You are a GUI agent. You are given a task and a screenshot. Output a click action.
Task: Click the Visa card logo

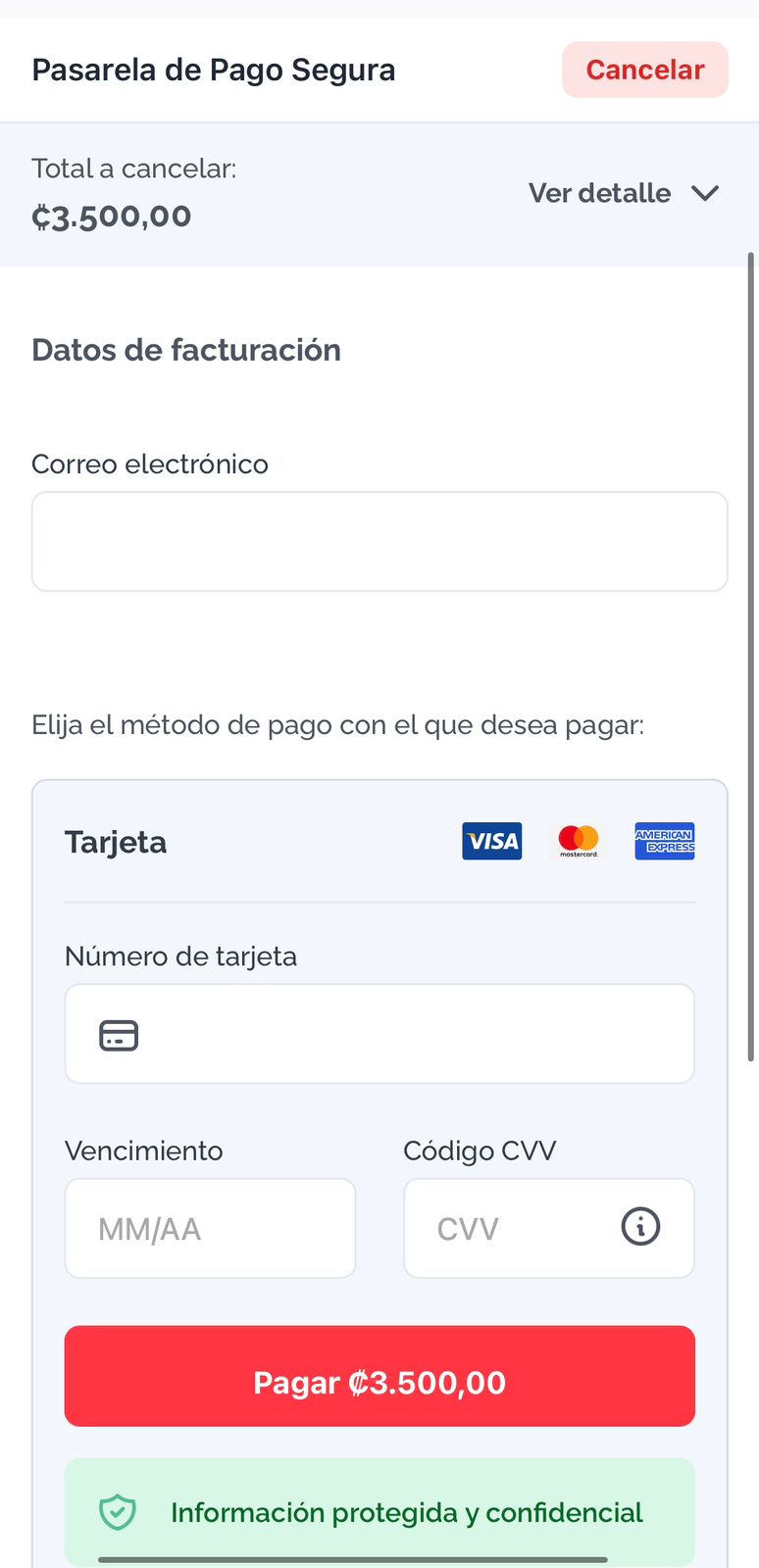click(x=491, y=841)
